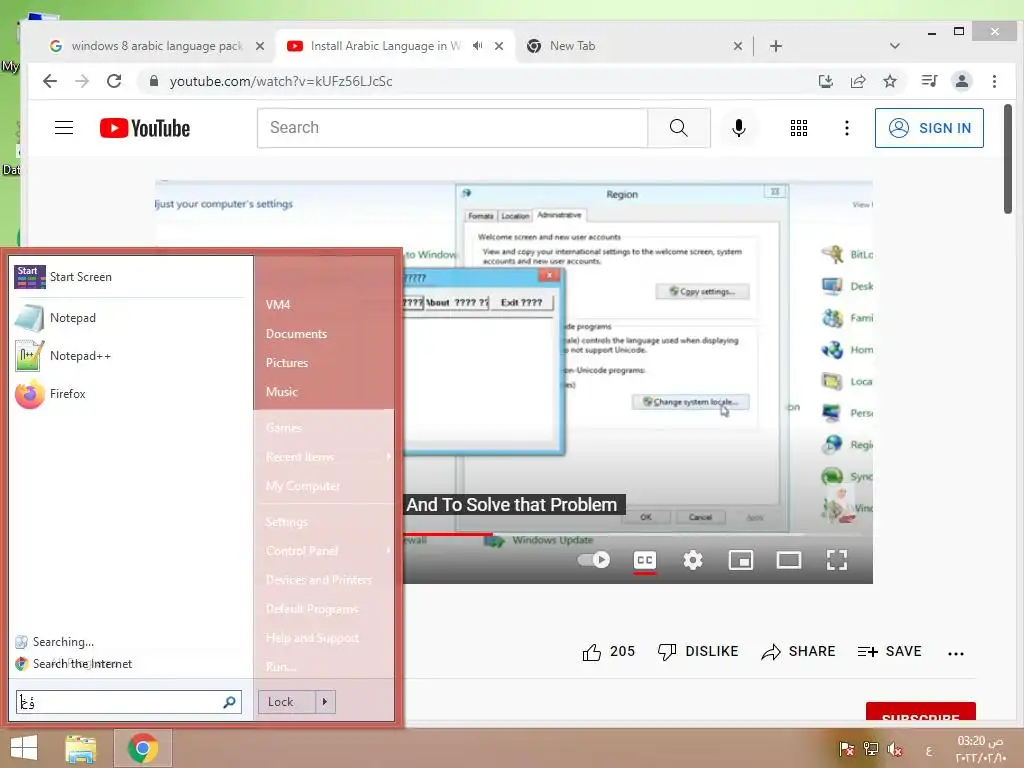Open the video settings gear
The width and height of the screenshot is (1024, 768).
693,560
